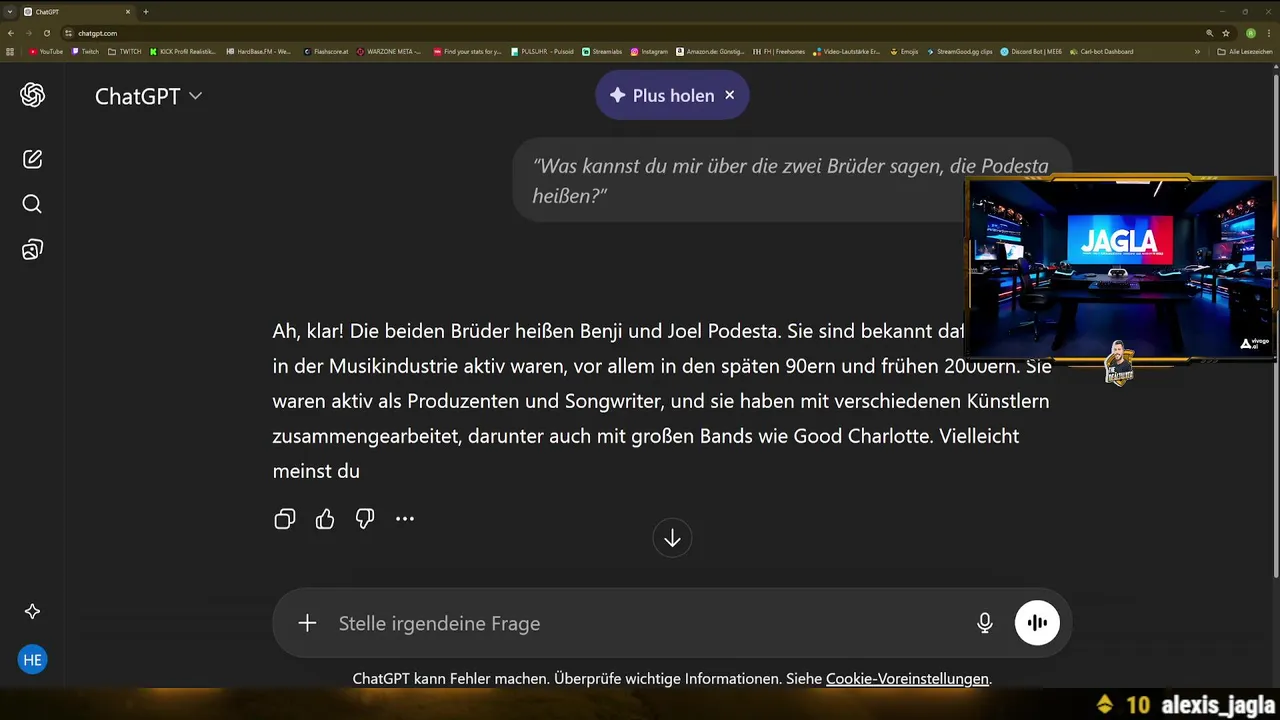View site information icon in address bar
Viewport: 1280px width, 720px height.
(x=68, y=33)
